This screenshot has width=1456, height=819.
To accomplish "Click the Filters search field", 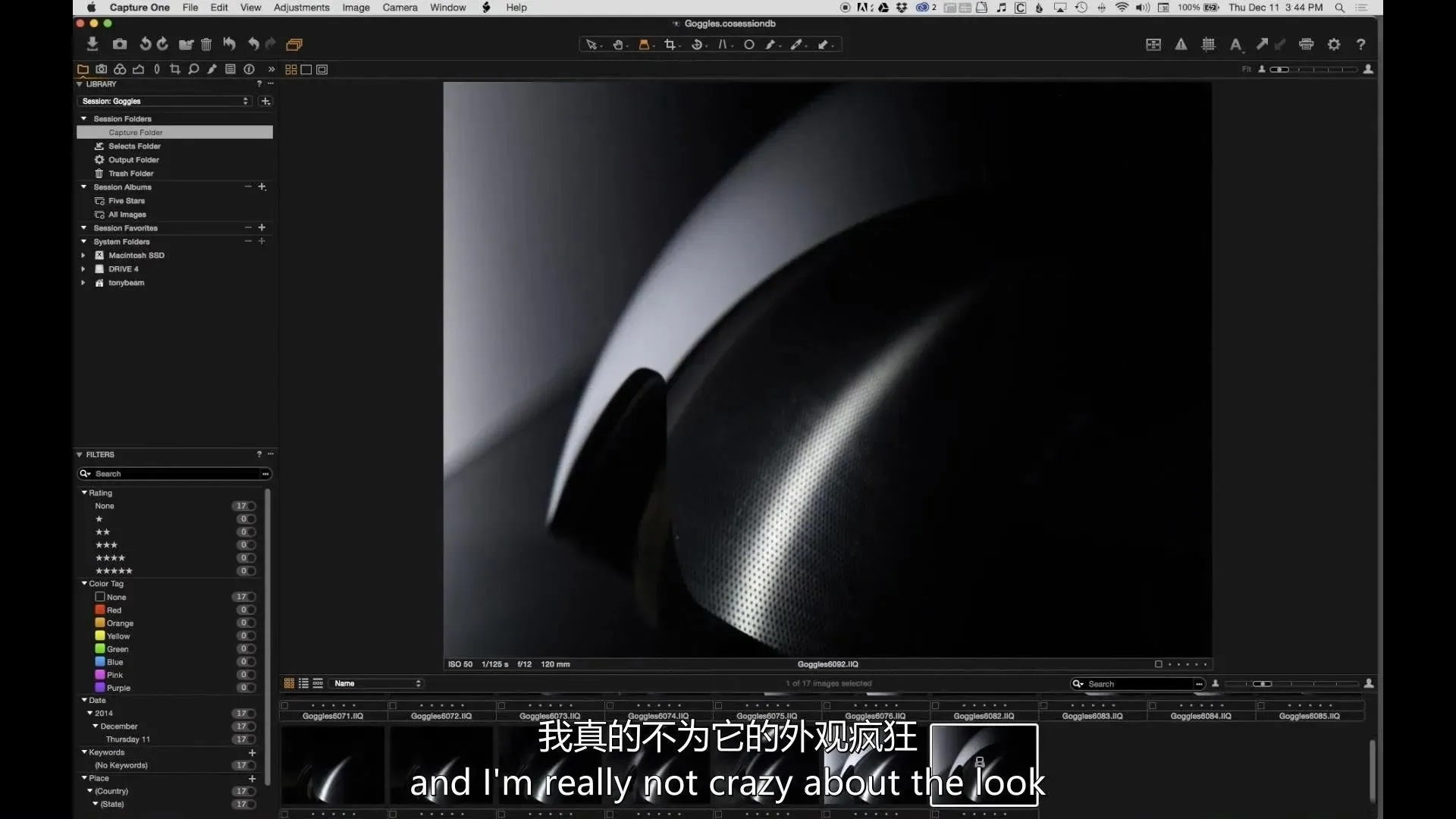I will [174, 474].
